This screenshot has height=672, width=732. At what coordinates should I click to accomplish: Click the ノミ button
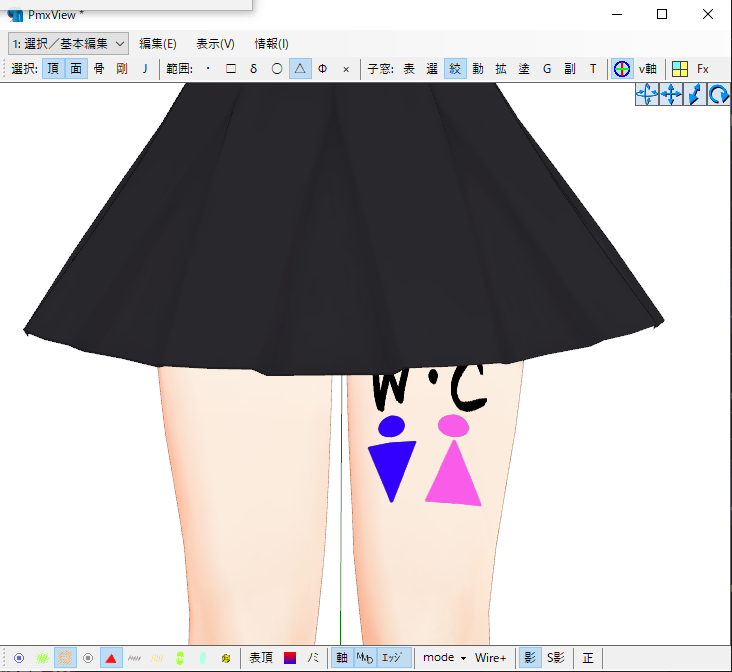coord(313,658)
